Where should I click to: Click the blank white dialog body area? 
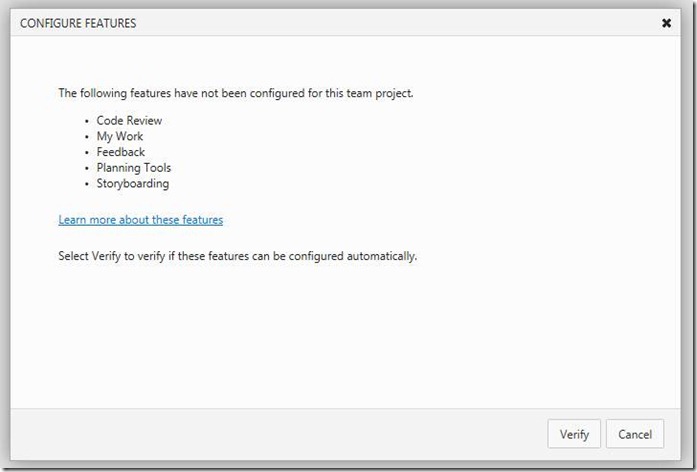point(350,330)
